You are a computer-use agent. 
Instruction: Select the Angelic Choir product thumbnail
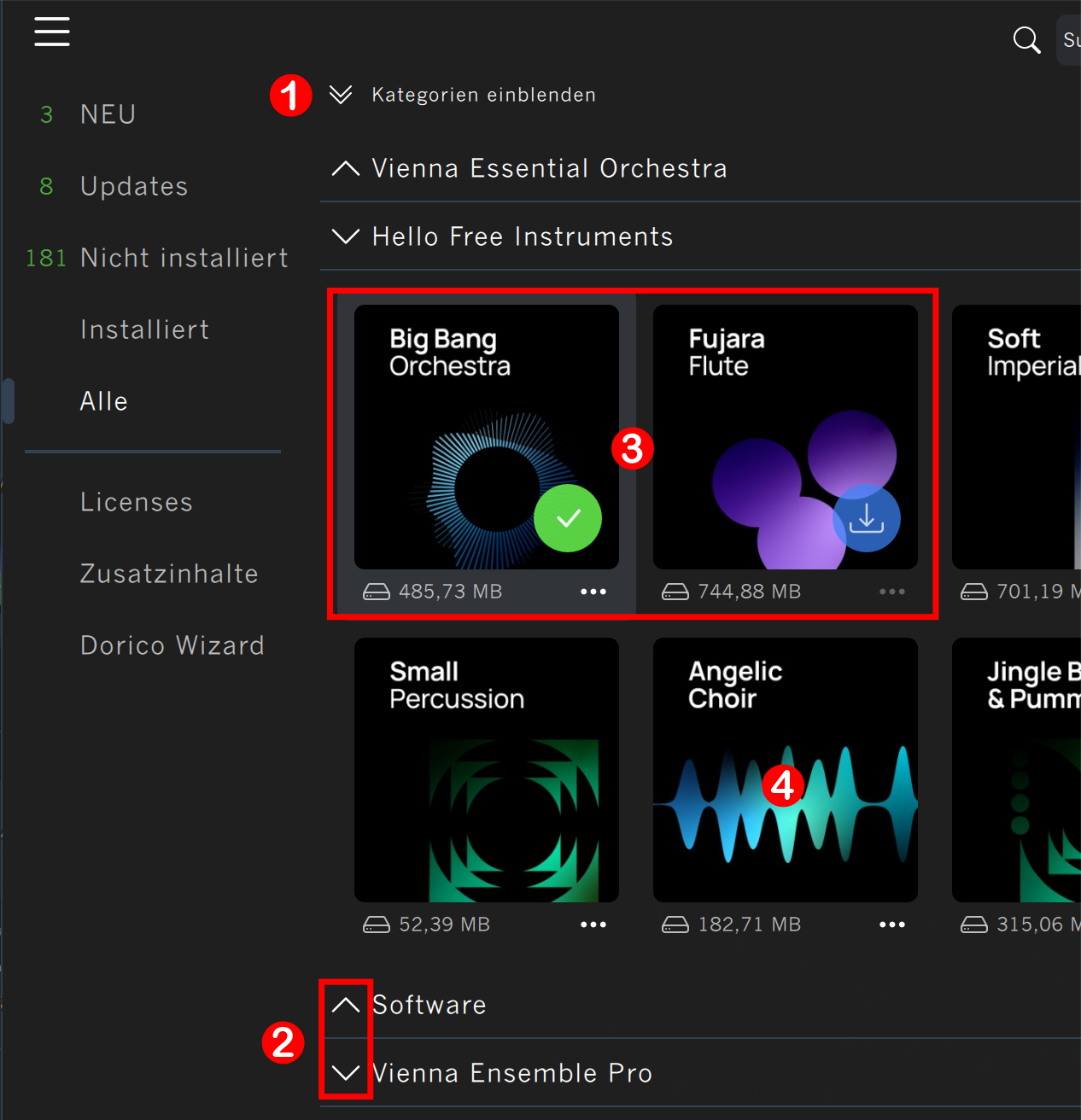coord(786,770)
